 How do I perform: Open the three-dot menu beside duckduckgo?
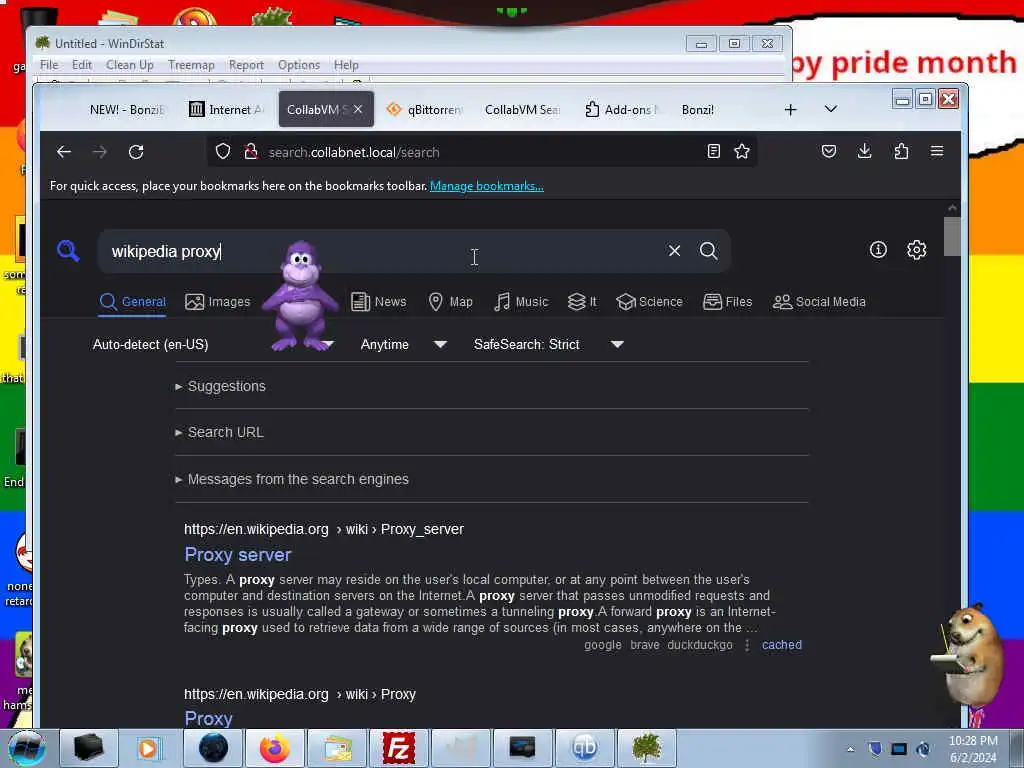tap(747, 645)
